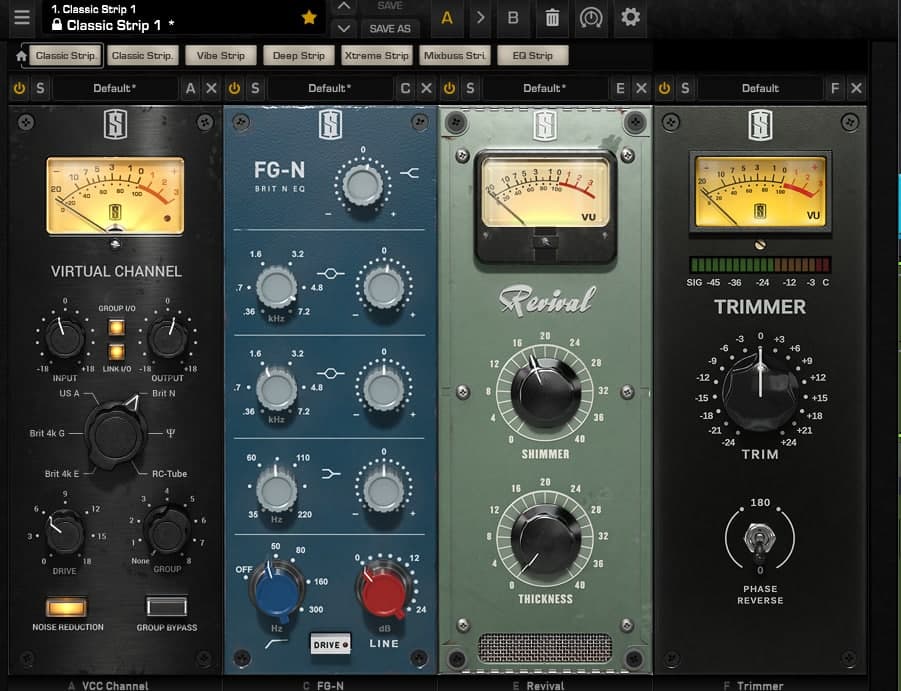This screenshot has width=901, height=691.
Task: Click the slot A letter on VCC module
Action: click(190, 88)
